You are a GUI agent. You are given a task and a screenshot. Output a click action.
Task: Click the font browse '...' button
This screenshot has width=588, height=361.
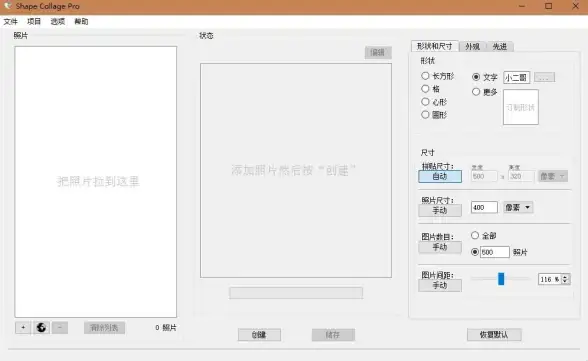(x=544, y=78)
